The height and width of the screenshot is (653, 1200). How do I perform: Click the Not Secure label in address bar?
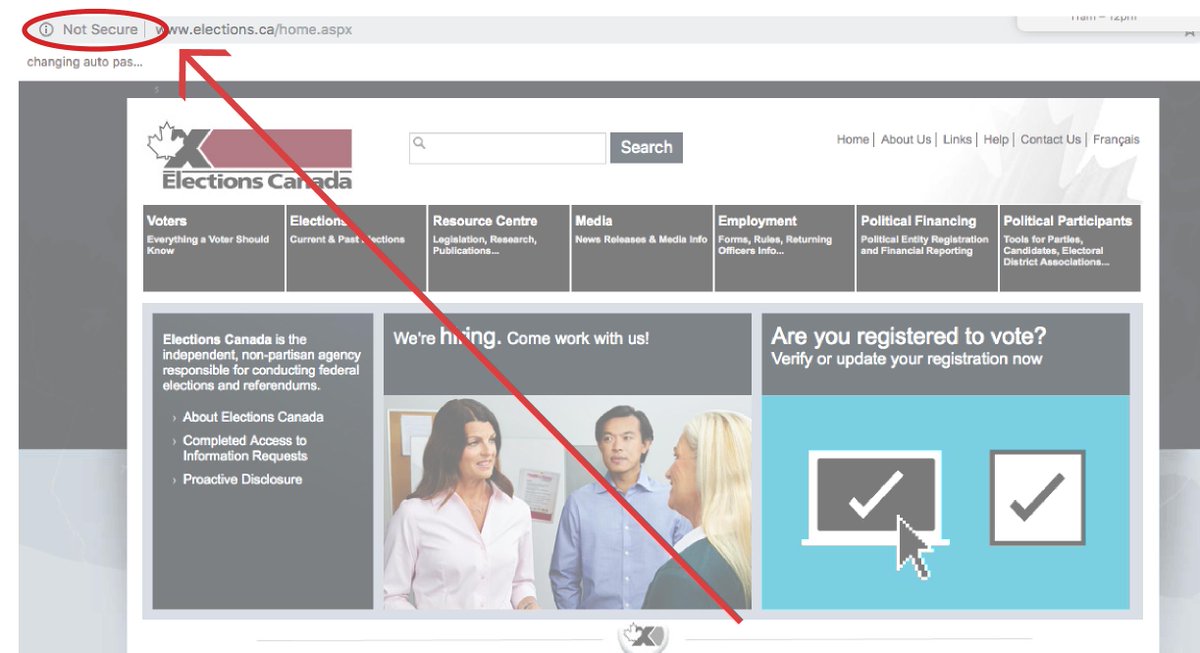click(x=100, y=30)
